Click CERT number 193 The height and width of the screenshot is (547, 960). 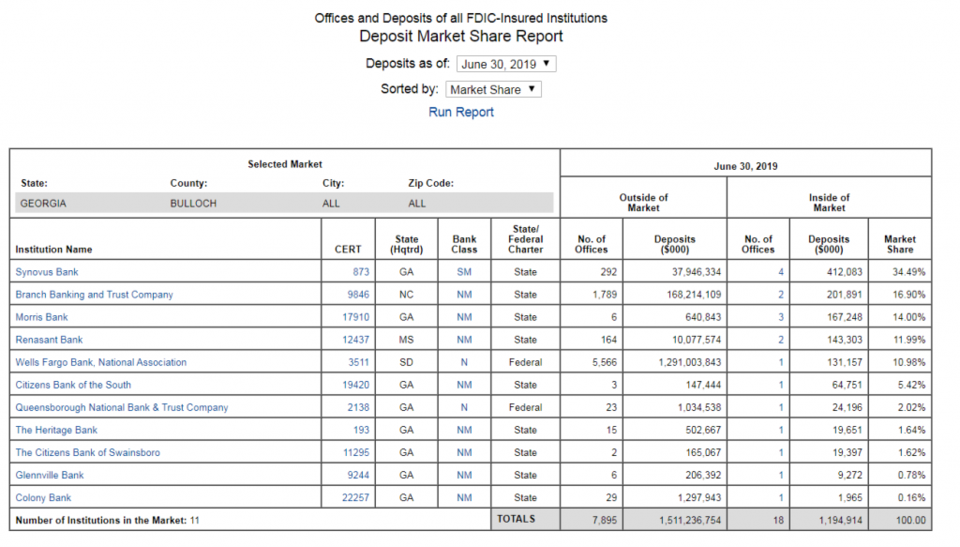coord(361,430)
